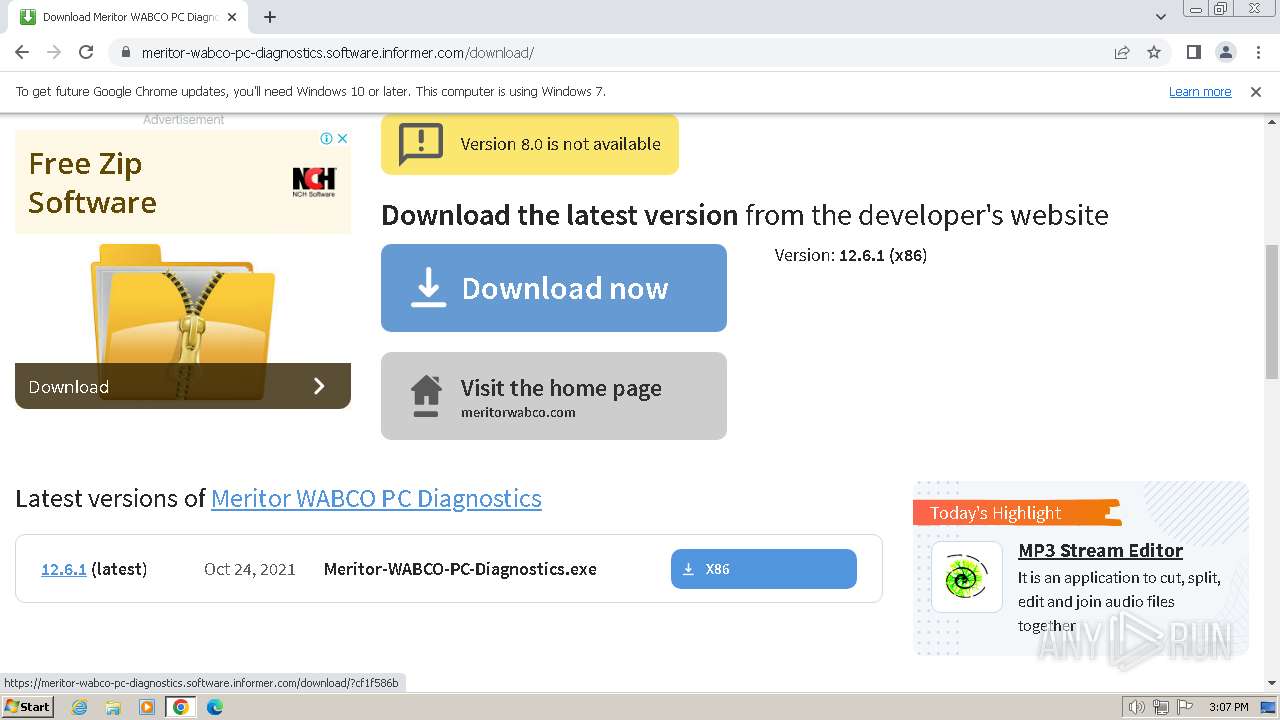Open Learn more about Chrome updates

(1200, 91)
